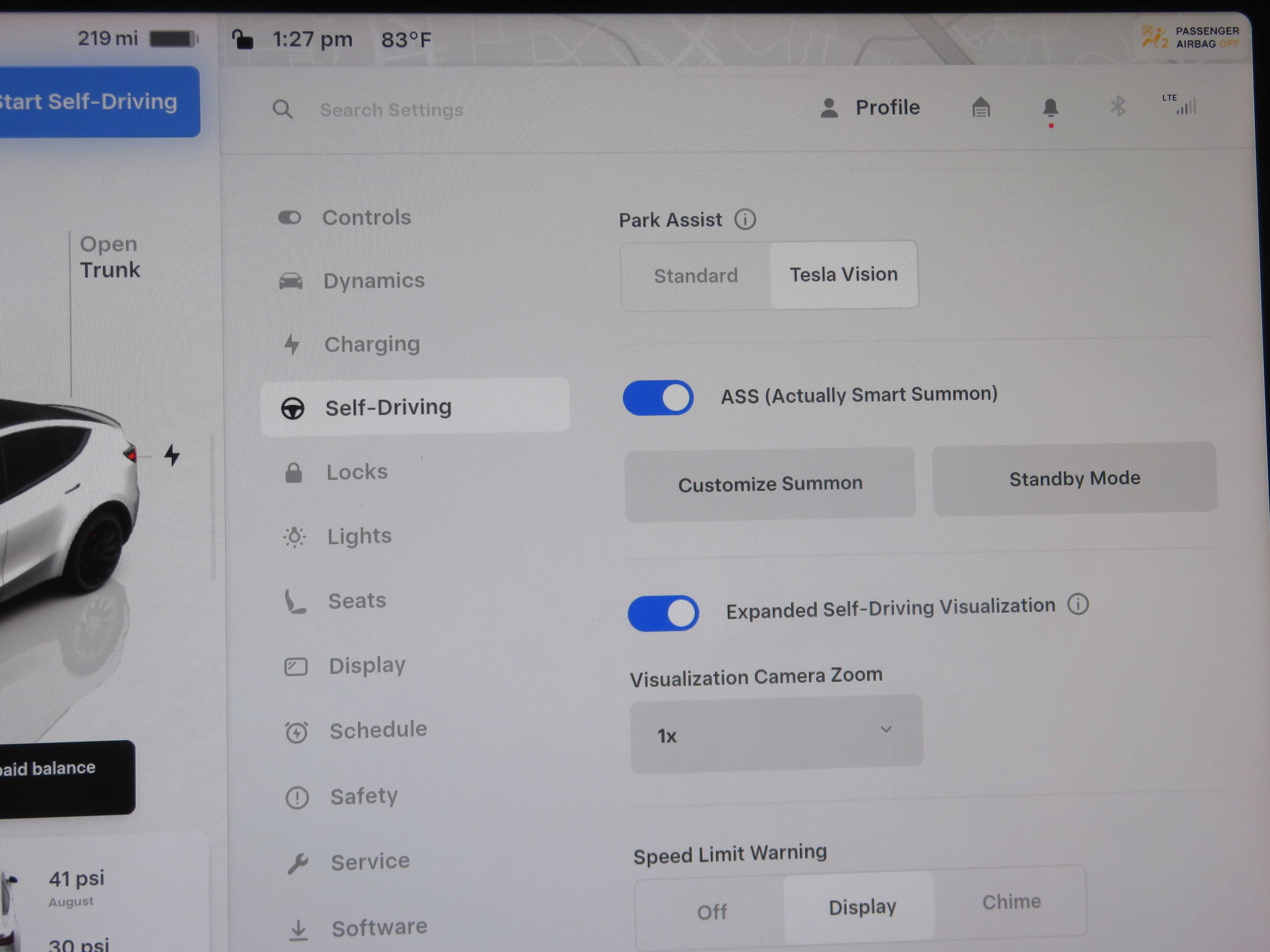This screenshot has height=952, width=1270.
Task: Toggle Expanded Self-Driving Visualization switch
Action: tap(663, 613)
